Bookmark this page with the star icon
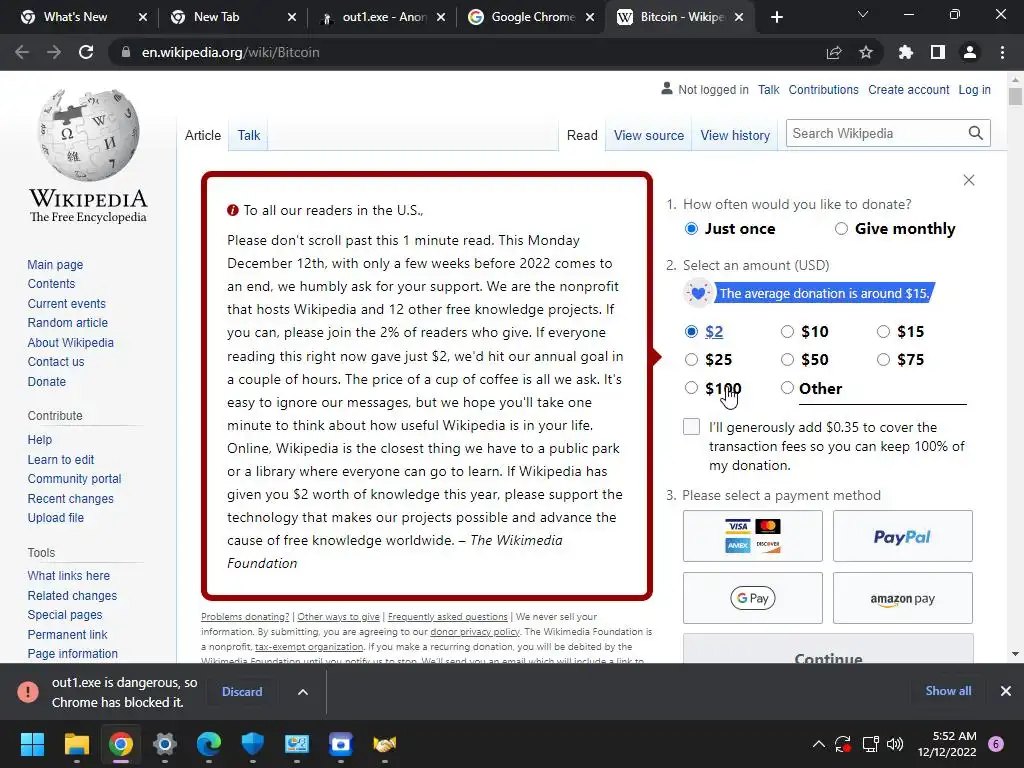 tap(866, 52)
